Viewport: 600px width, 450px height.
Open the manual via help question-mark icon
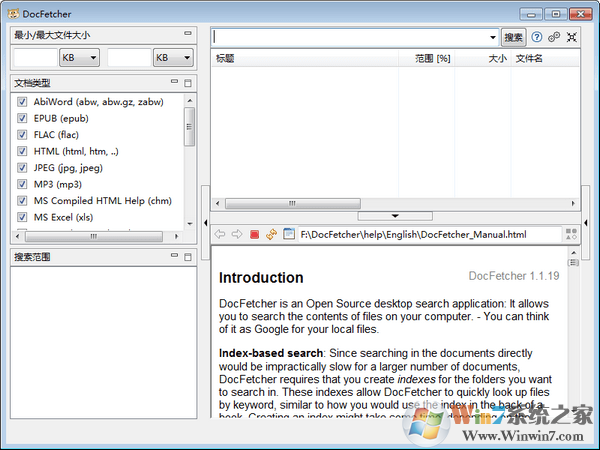click(537, 37)
